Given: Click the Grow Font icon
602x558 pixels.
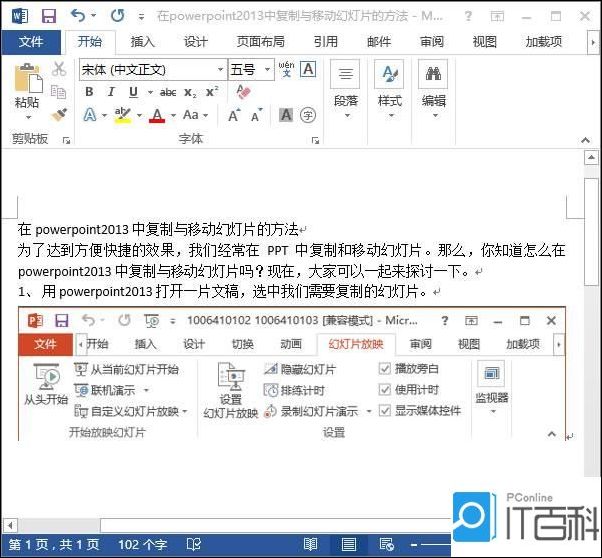Looking at the screenshot, I should tap(233, 116).
